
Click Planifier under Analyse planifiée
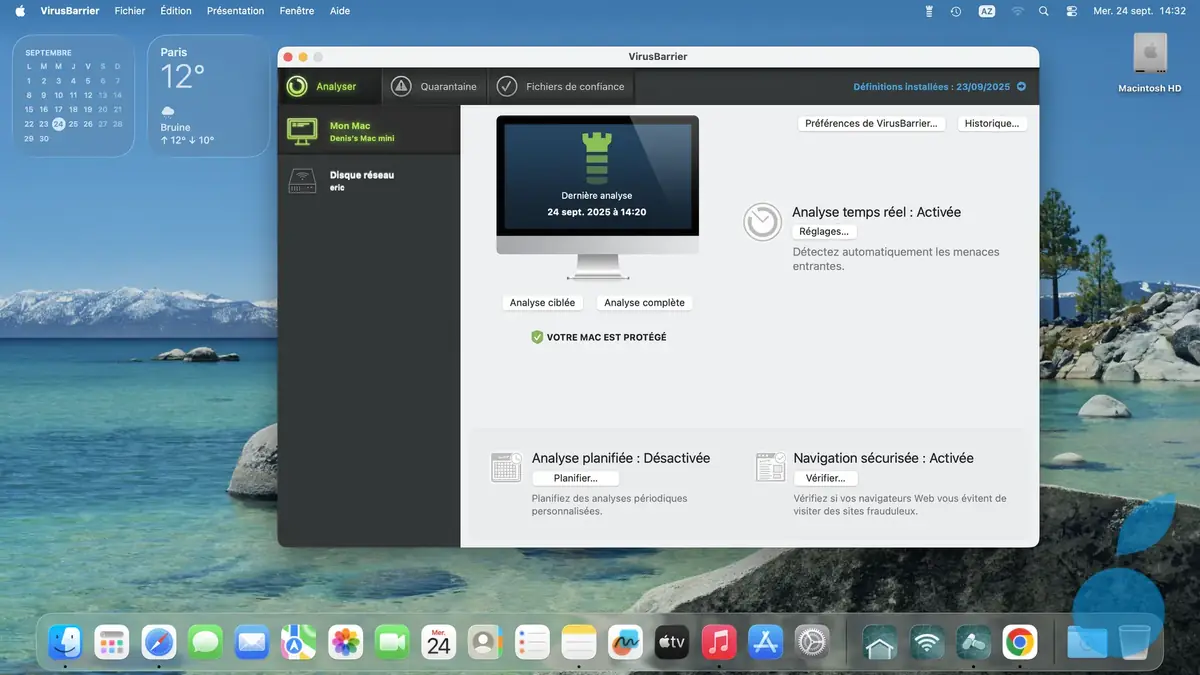coord(575,477)
